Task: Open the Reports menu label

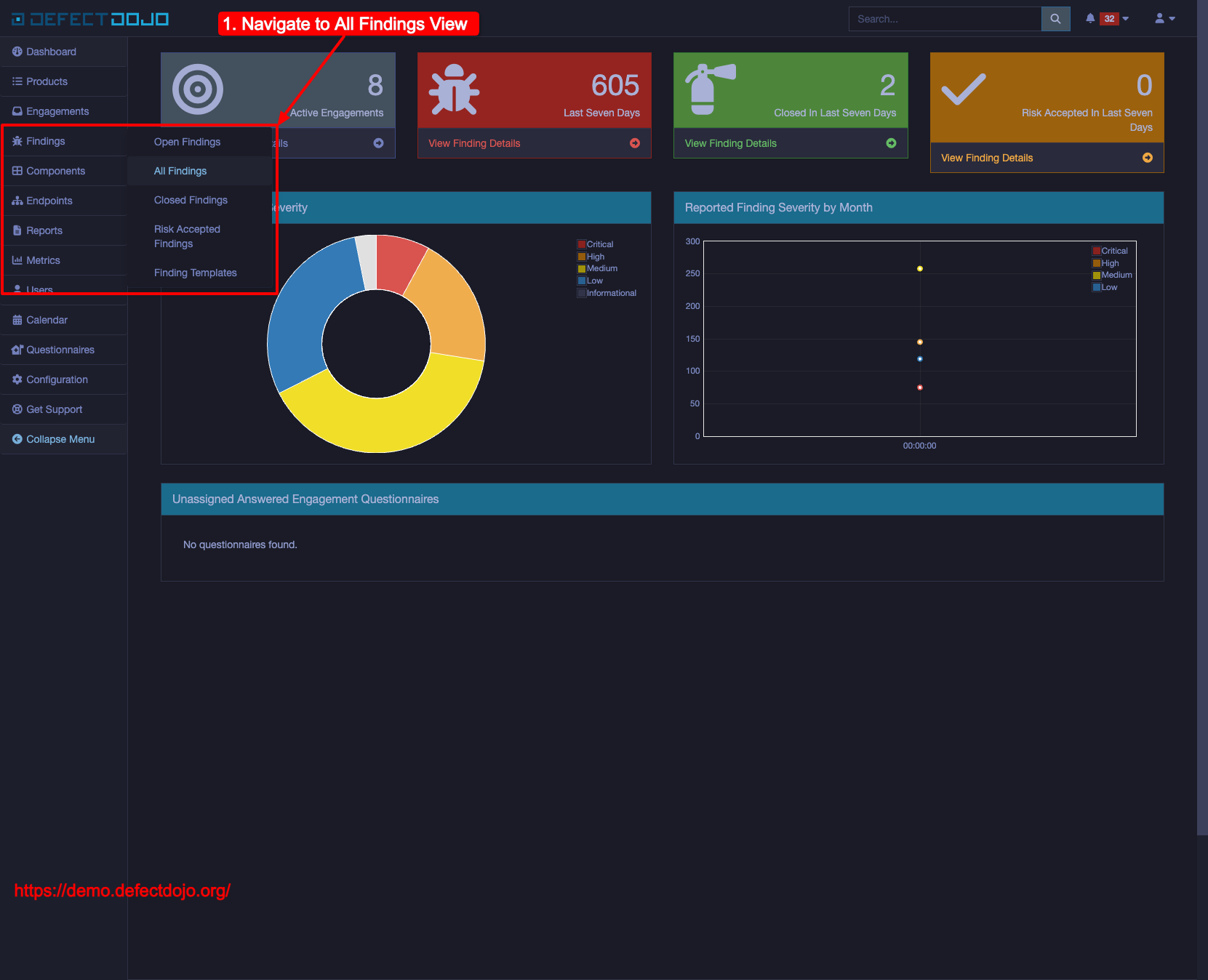Action: (44, 230)
